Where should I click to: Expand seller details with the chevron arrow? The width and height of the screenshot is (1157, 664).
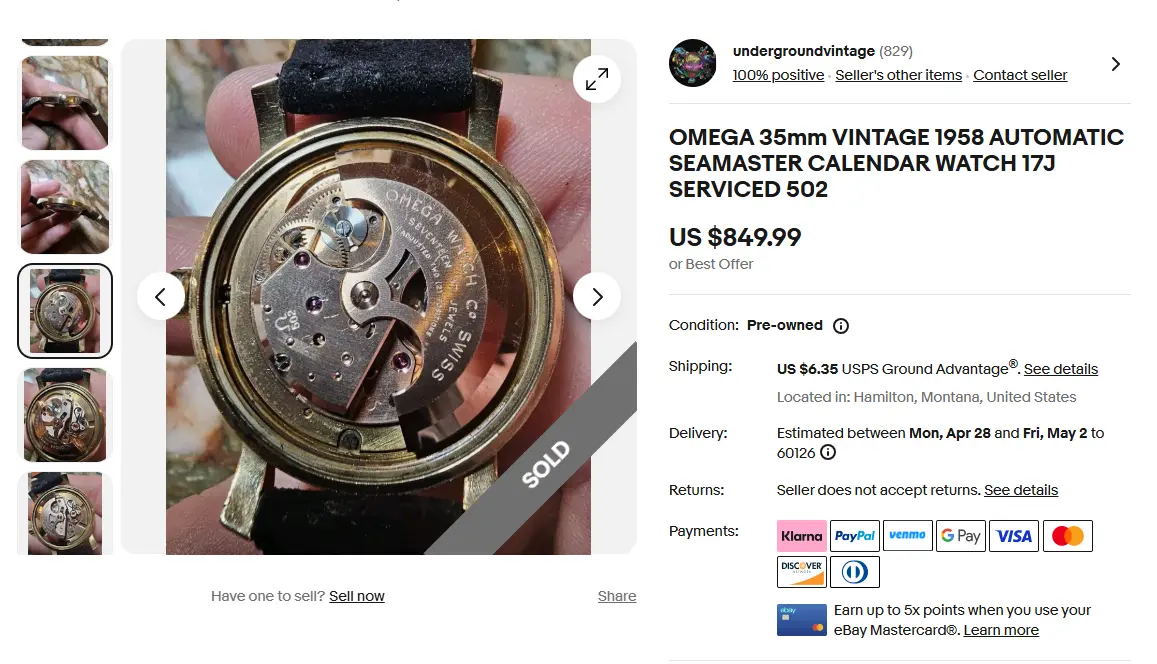(x=1116, y=64)
